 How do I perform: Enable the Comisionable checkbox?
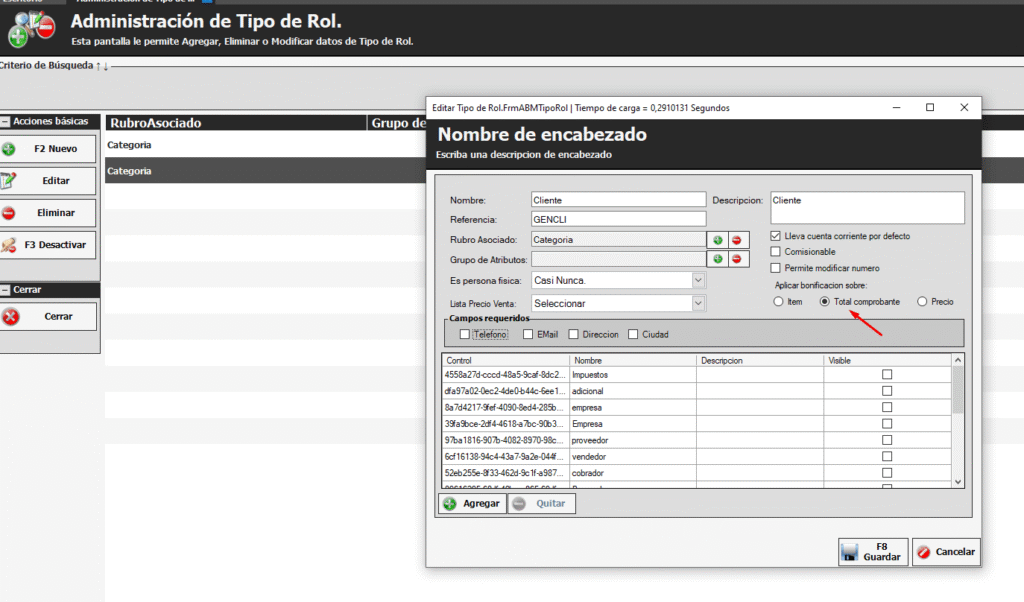[776, 252]
